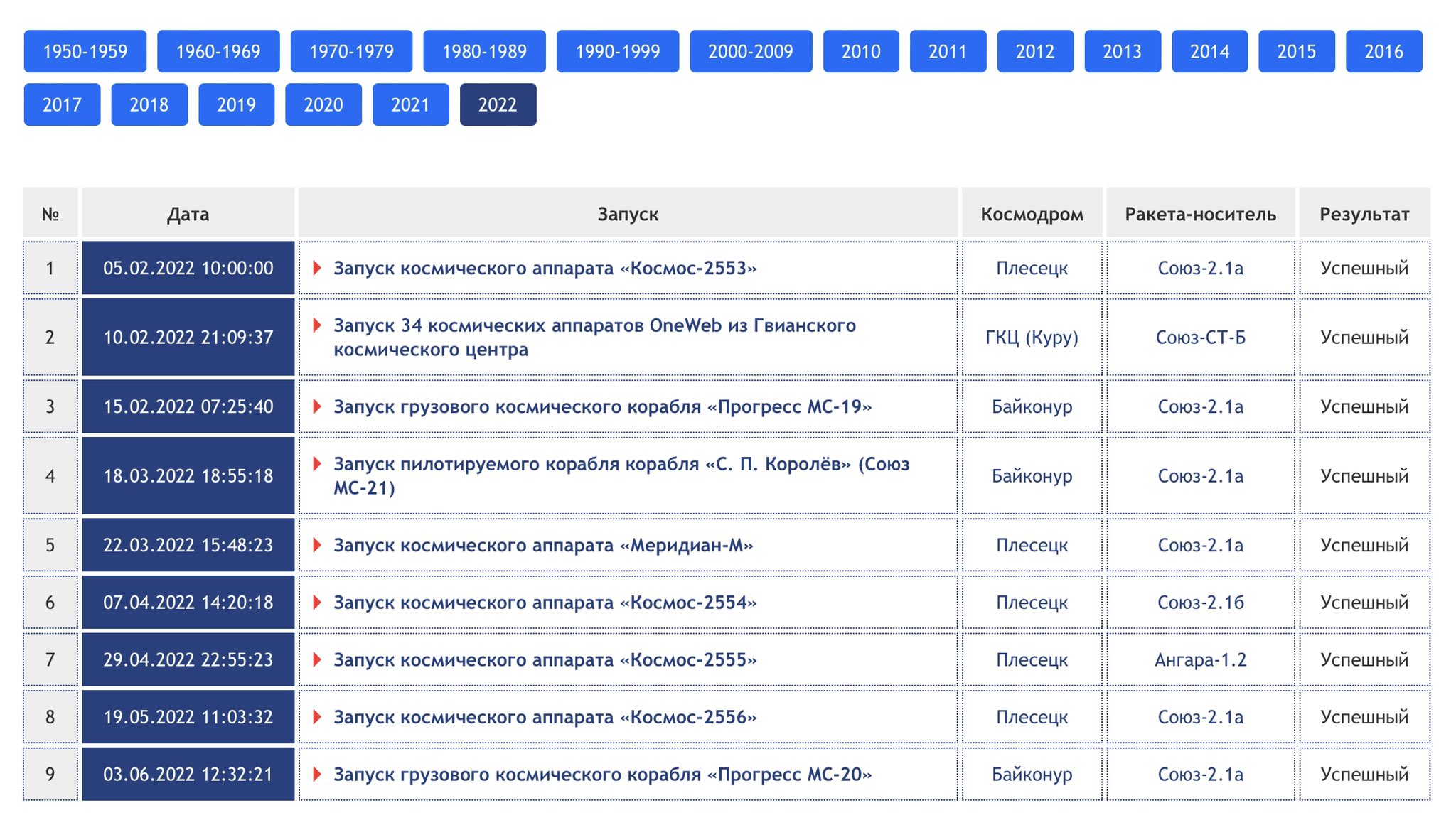Click the red triangle beside Космос-2554 launch
Viewport: 1456px width, 830px height.
pyautogui.click(x=317, y=603)
